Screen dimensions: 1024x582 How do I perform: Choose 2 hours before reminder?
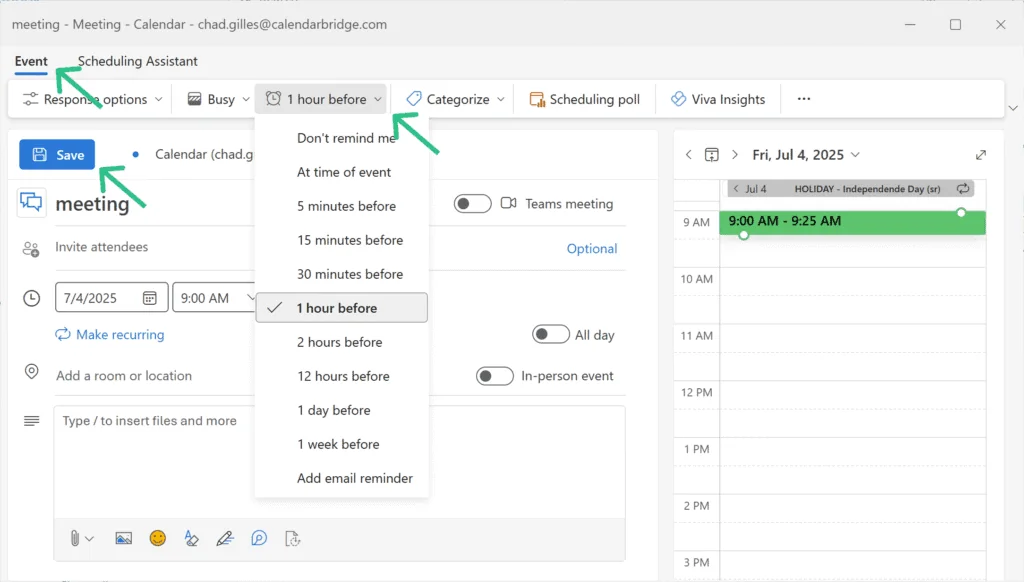342,342
